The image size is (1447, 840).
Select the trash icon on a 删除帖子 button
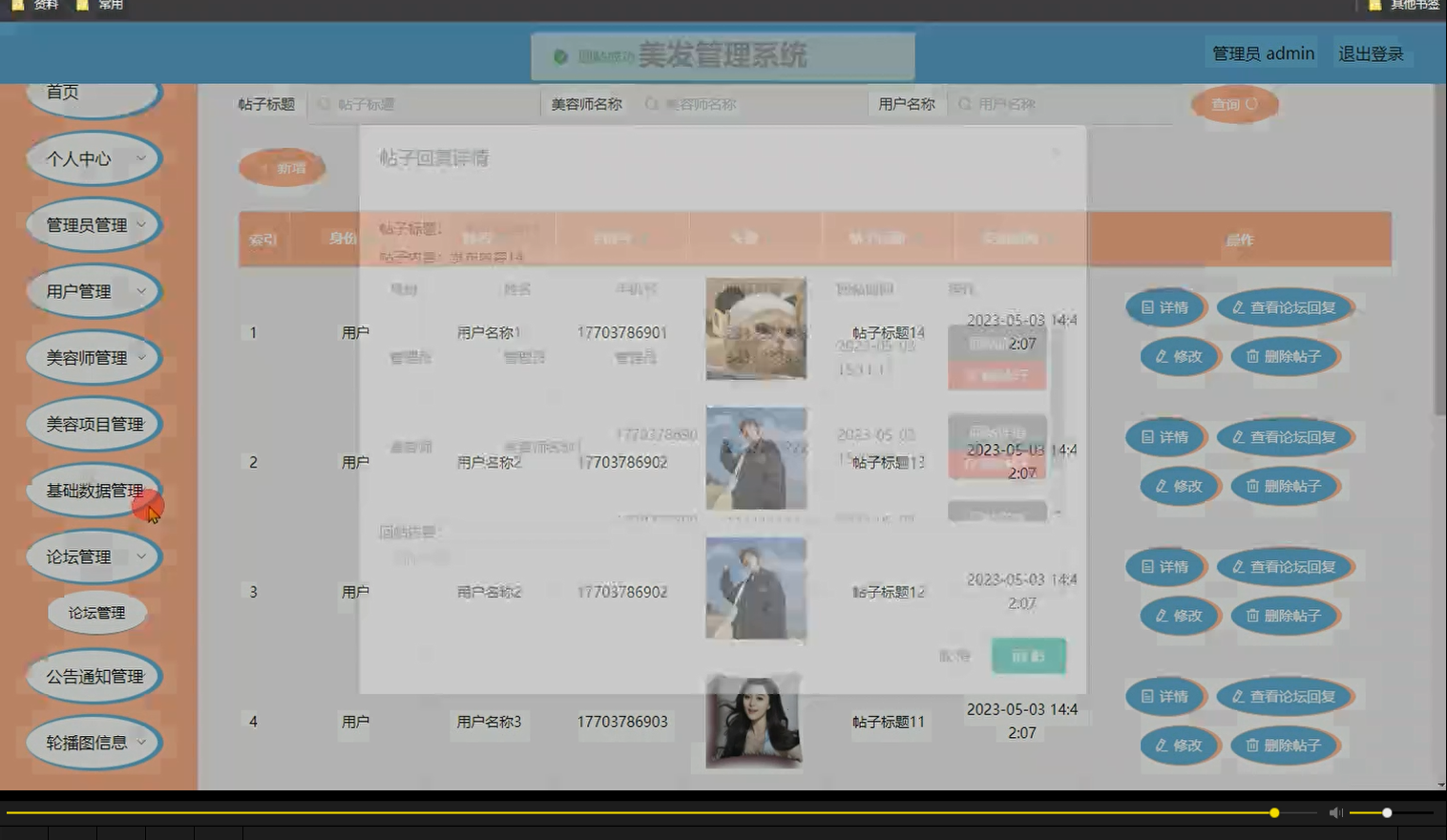[1253, 356]
